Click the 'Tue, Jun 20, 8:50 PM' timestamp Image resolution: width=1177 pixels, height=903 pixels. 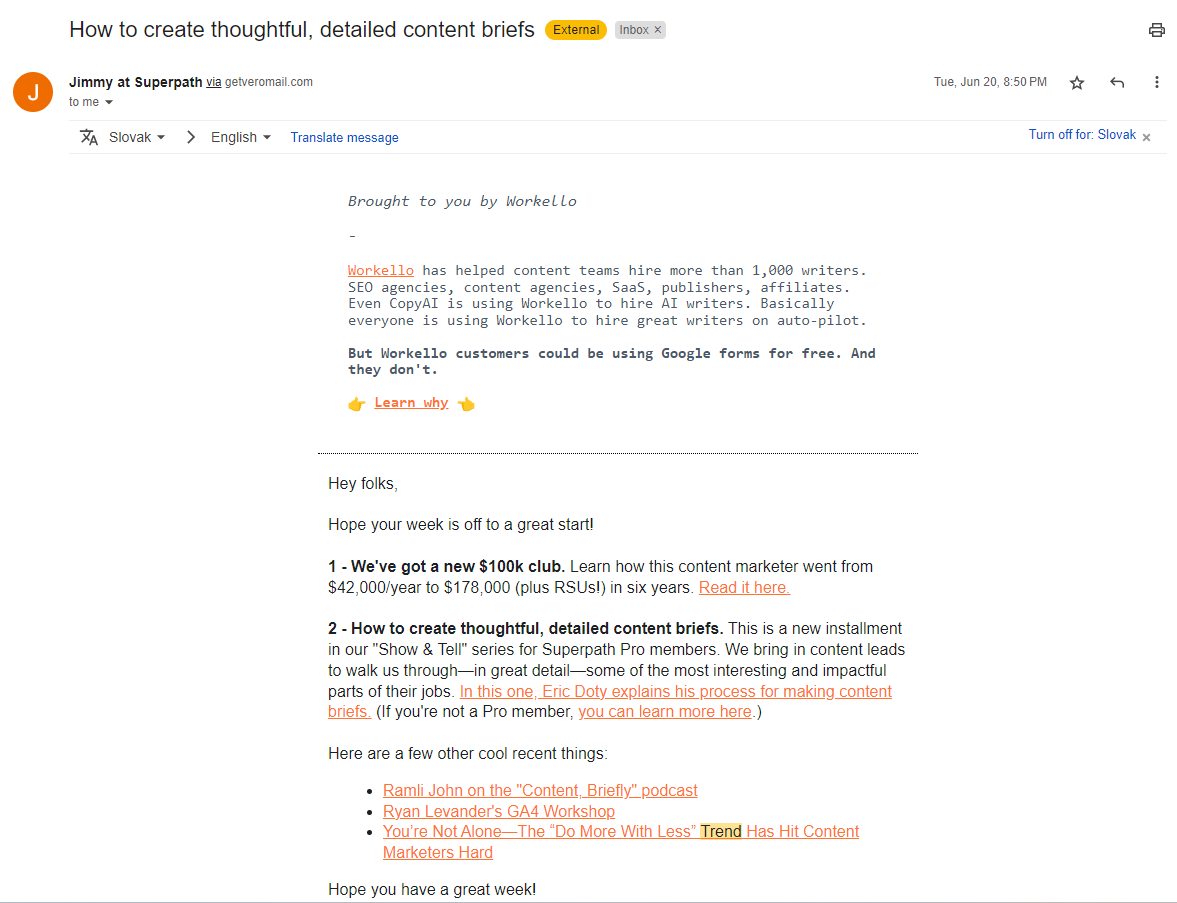[x=990, y=82]
